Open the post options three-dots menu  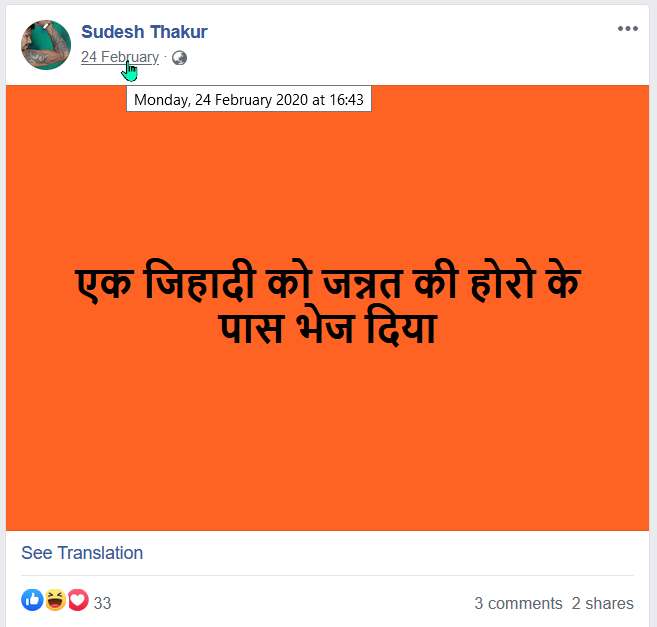627,29
